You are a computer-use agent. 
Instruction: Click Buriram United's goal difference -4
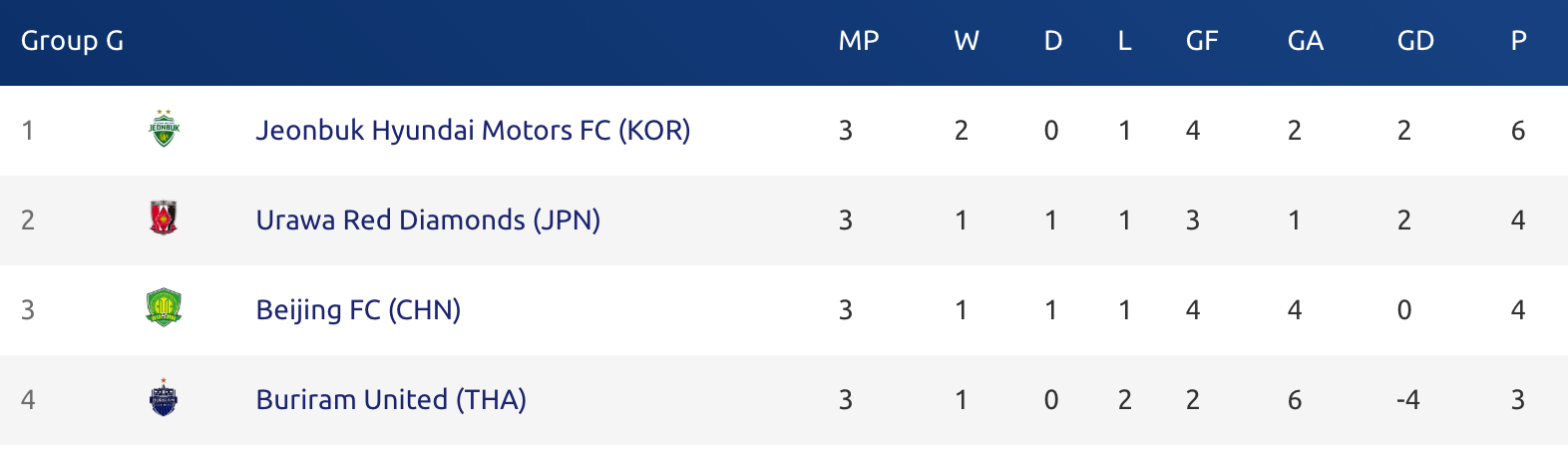click(1407, 400)
